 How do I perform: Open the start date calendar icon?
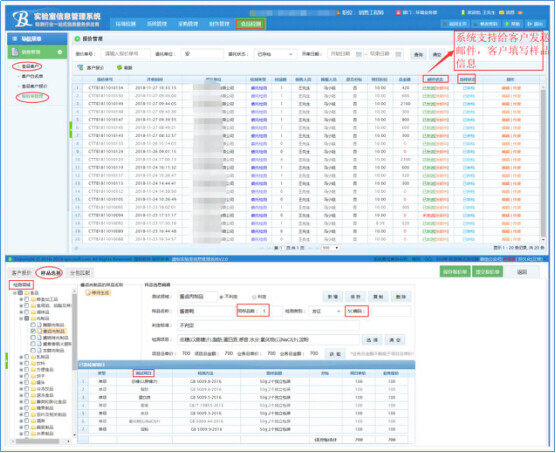tap(358, 54)
